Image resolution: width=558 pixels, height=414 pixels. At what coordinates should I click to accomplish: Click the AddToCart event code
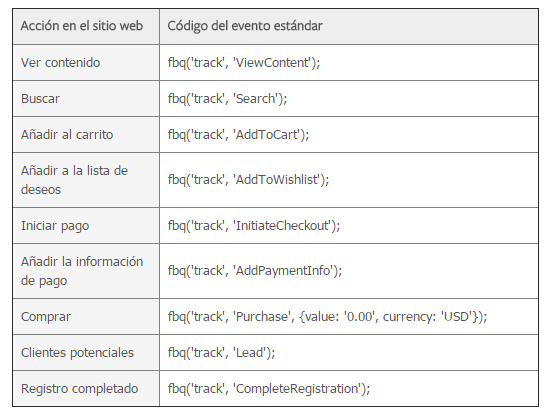(x=238, y=135)
